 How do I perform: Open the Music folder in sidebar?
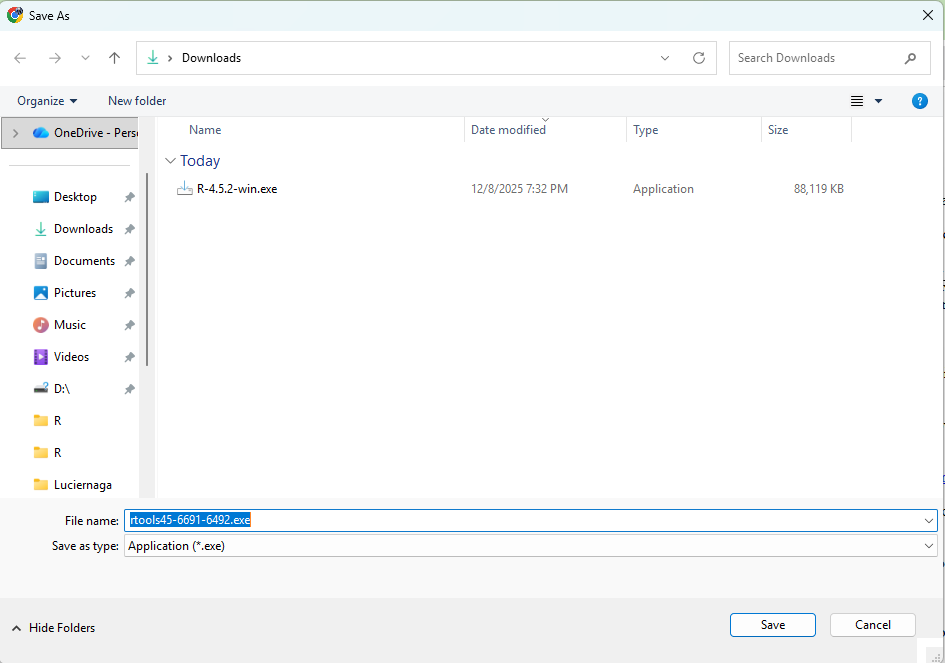70,325
